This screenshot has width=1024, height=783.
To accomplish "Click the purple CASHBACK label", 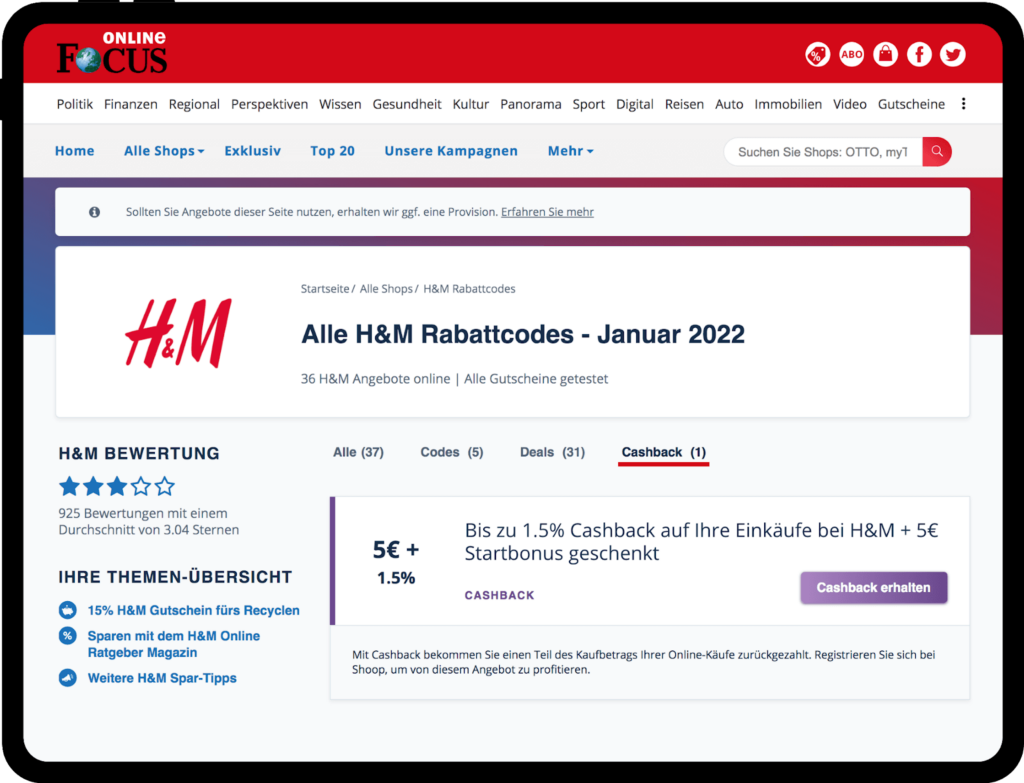I will click(500, 595).
